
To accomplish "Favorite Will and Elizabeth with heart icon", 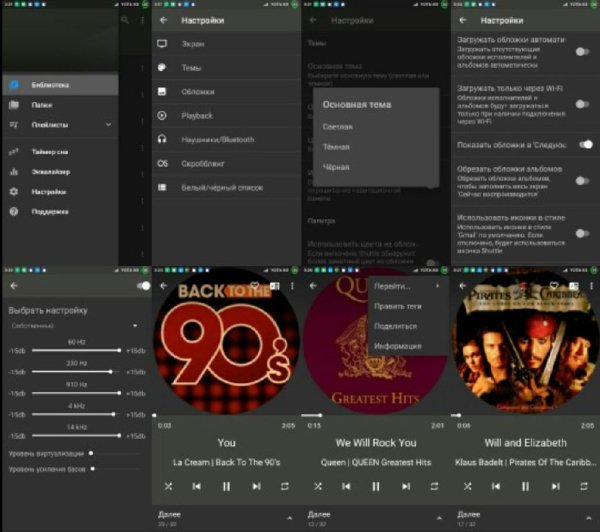I will (554, 286).
